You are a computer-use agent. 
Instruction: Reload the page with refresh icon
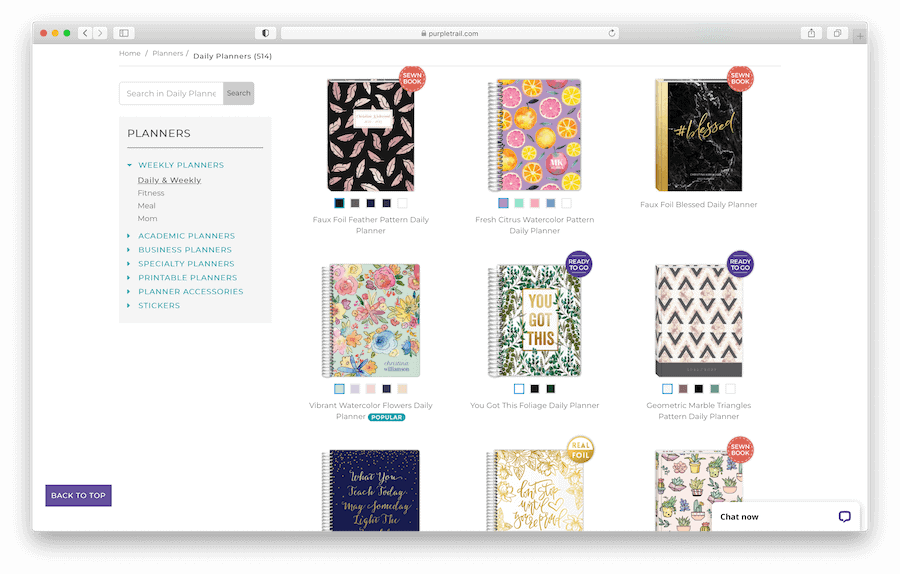pyautogui.click(x=612, y=33)
